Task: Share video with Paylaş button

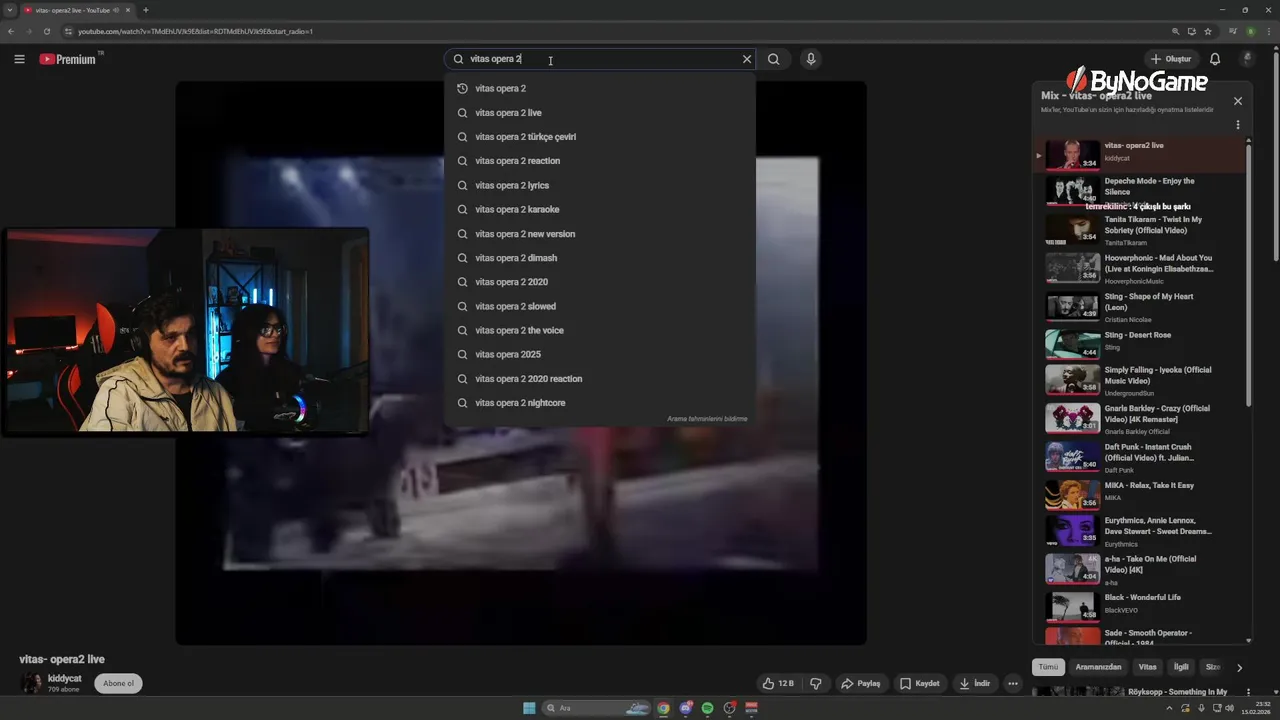Action: coord(861,684)
